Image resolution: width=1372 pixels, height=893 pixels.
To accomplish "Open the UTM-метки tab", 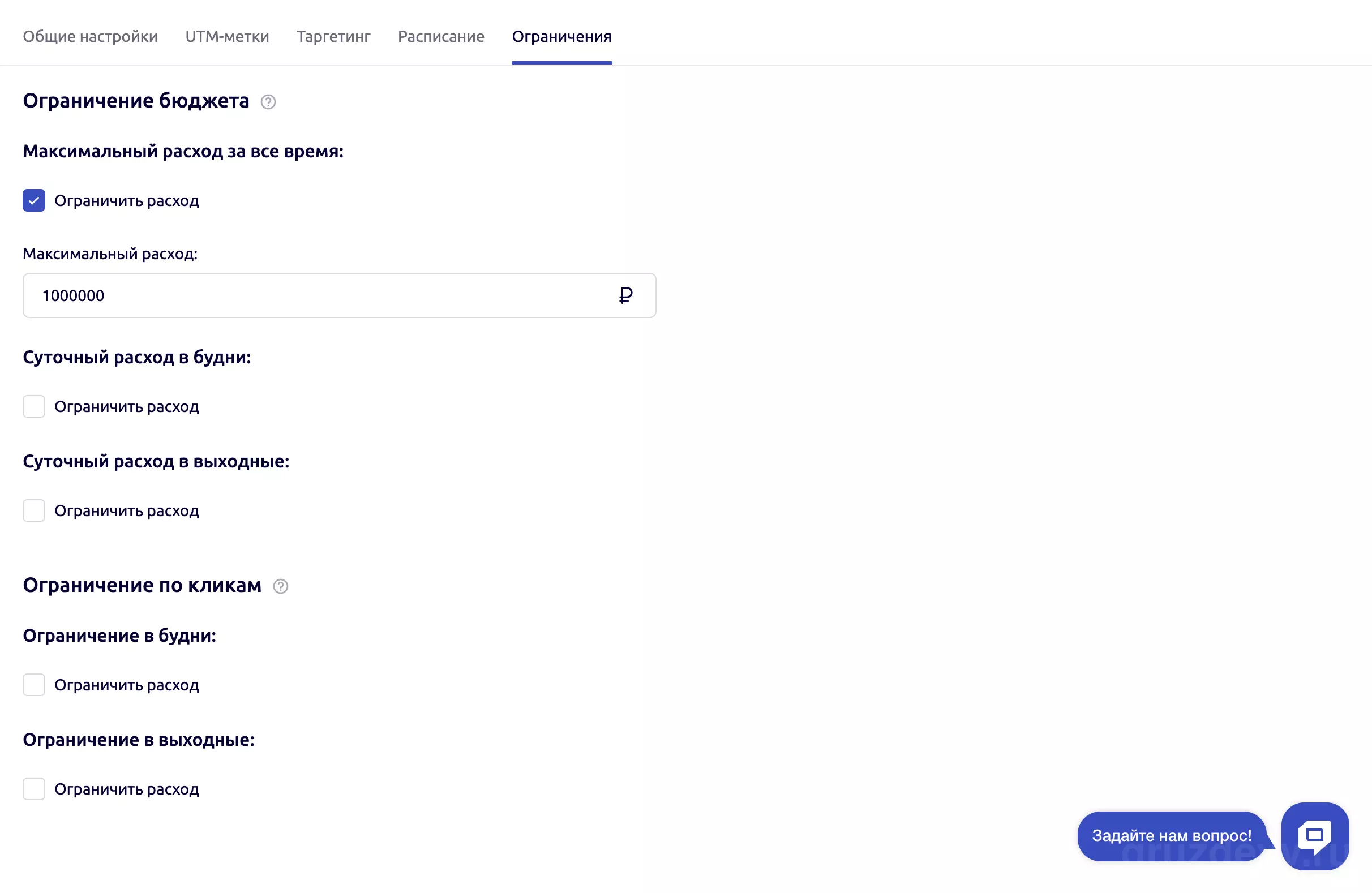I will click(x=227, y=36).
